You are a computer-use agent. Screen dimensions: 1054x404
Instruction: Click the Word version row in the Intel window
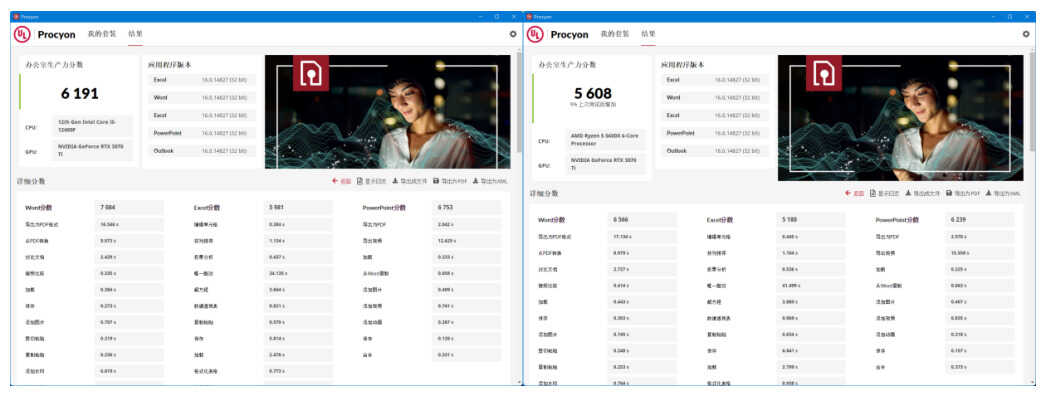click(202, 97)
